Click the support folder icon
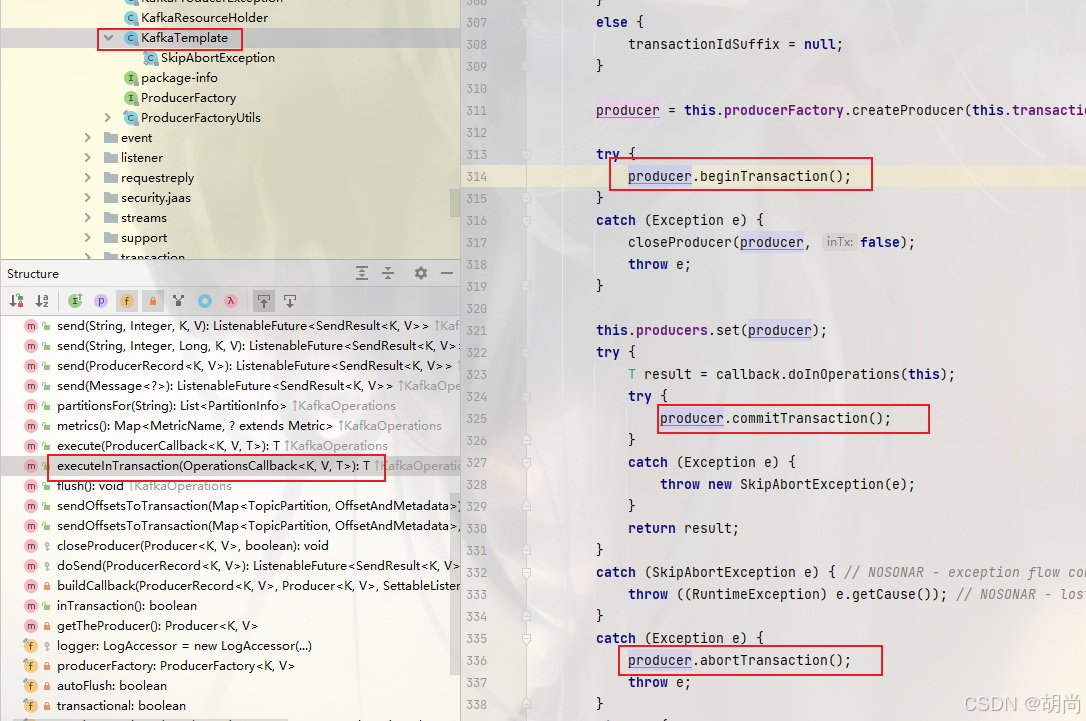The image size is (1086, 721). click(111, 238)
